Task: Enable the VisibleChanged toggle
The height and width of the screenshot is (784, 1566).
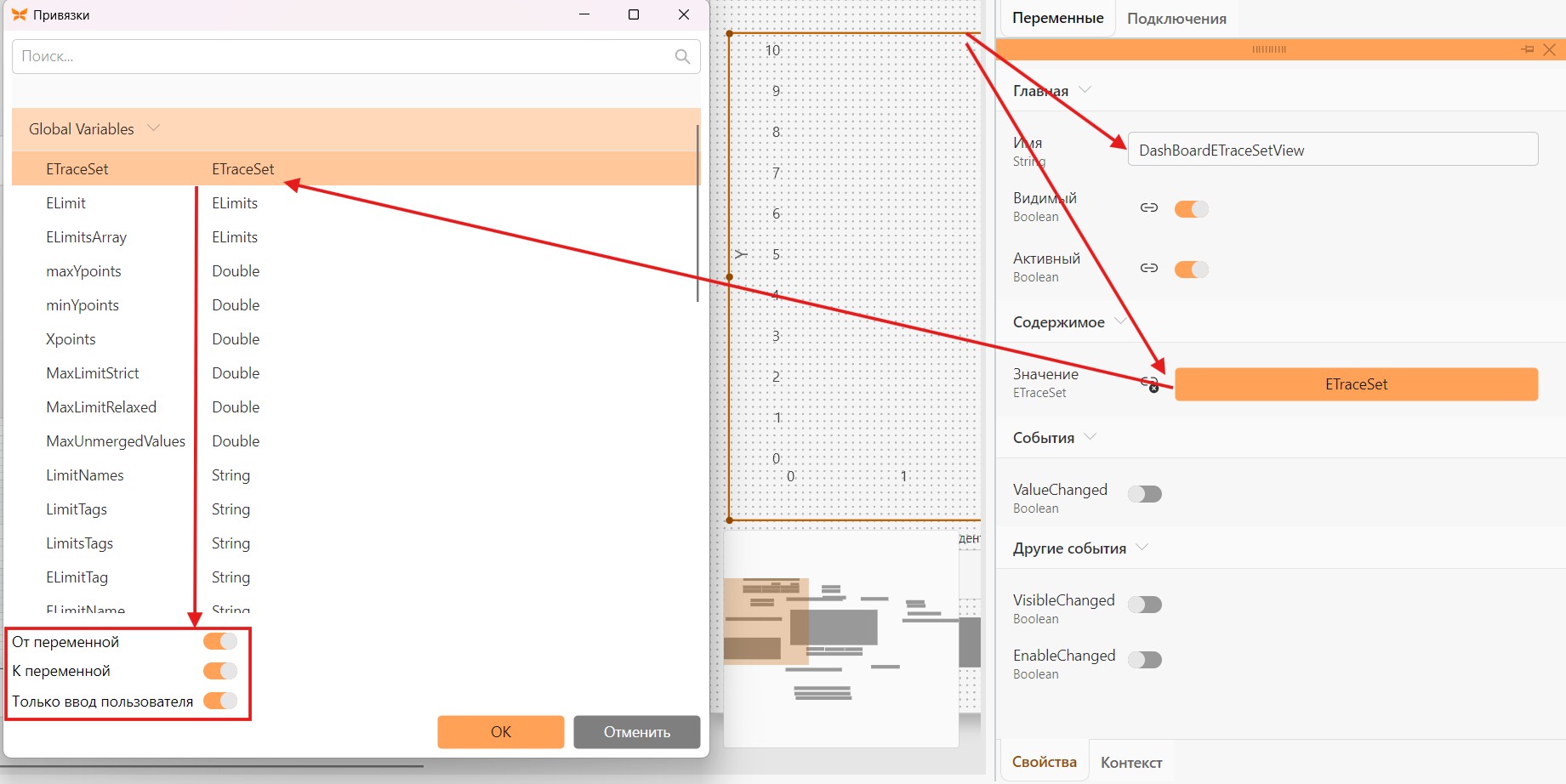Action: click(x=1144, y=605)
